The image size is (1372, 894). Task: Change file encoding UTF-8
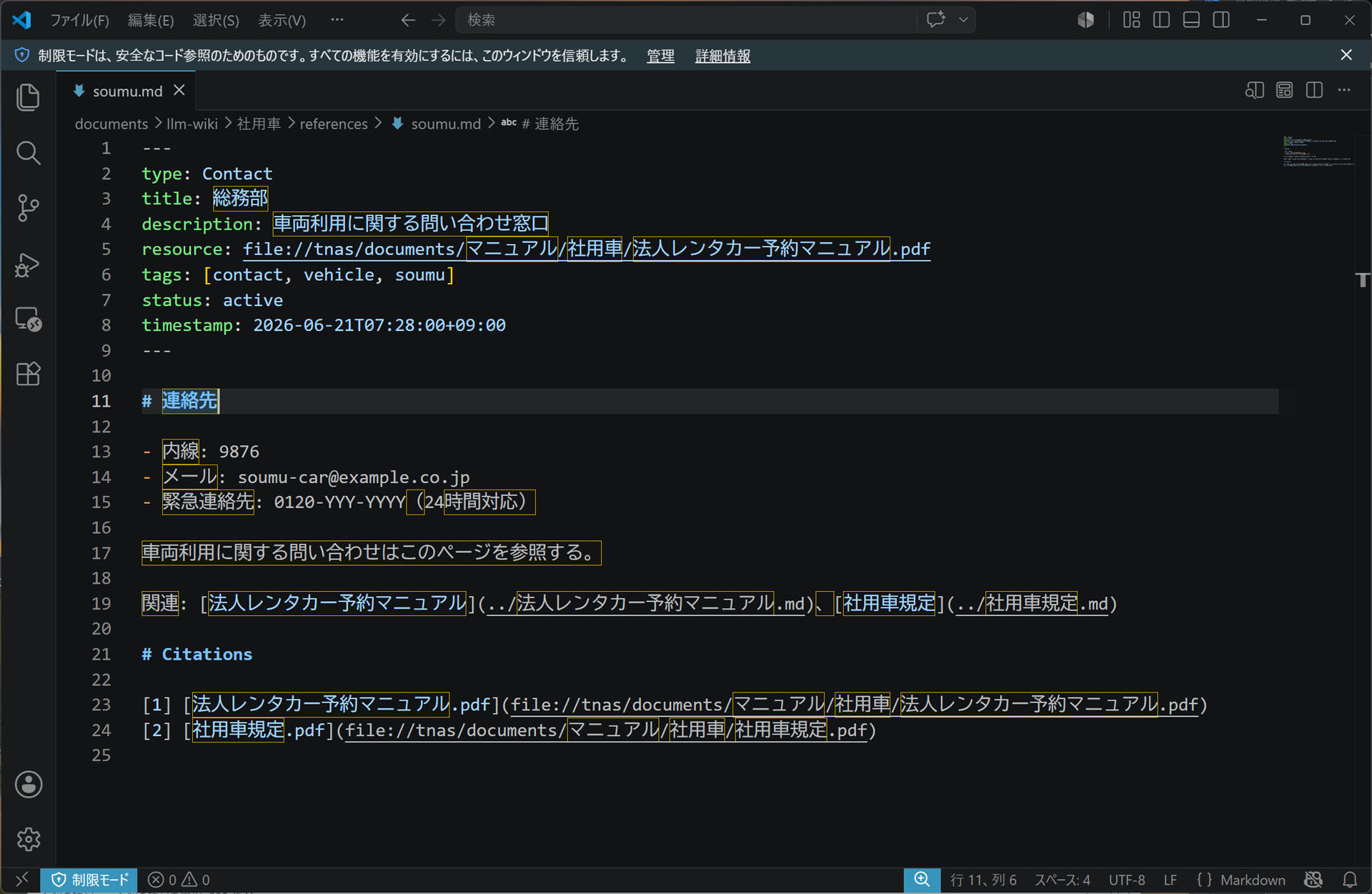[1126, 880]
